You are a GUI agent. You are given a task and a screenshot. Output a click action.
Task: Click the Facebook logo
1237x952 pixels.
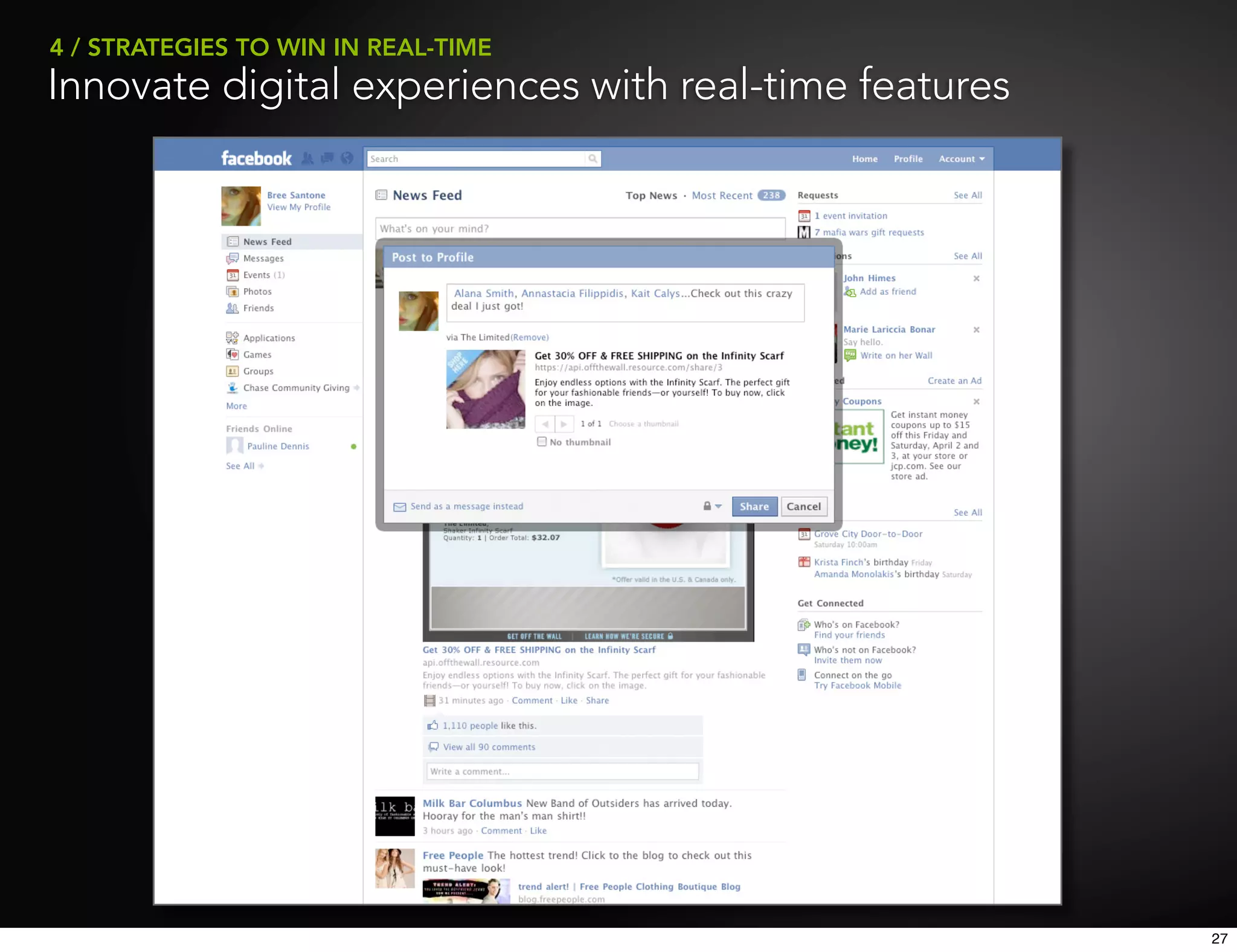[256, 159]
